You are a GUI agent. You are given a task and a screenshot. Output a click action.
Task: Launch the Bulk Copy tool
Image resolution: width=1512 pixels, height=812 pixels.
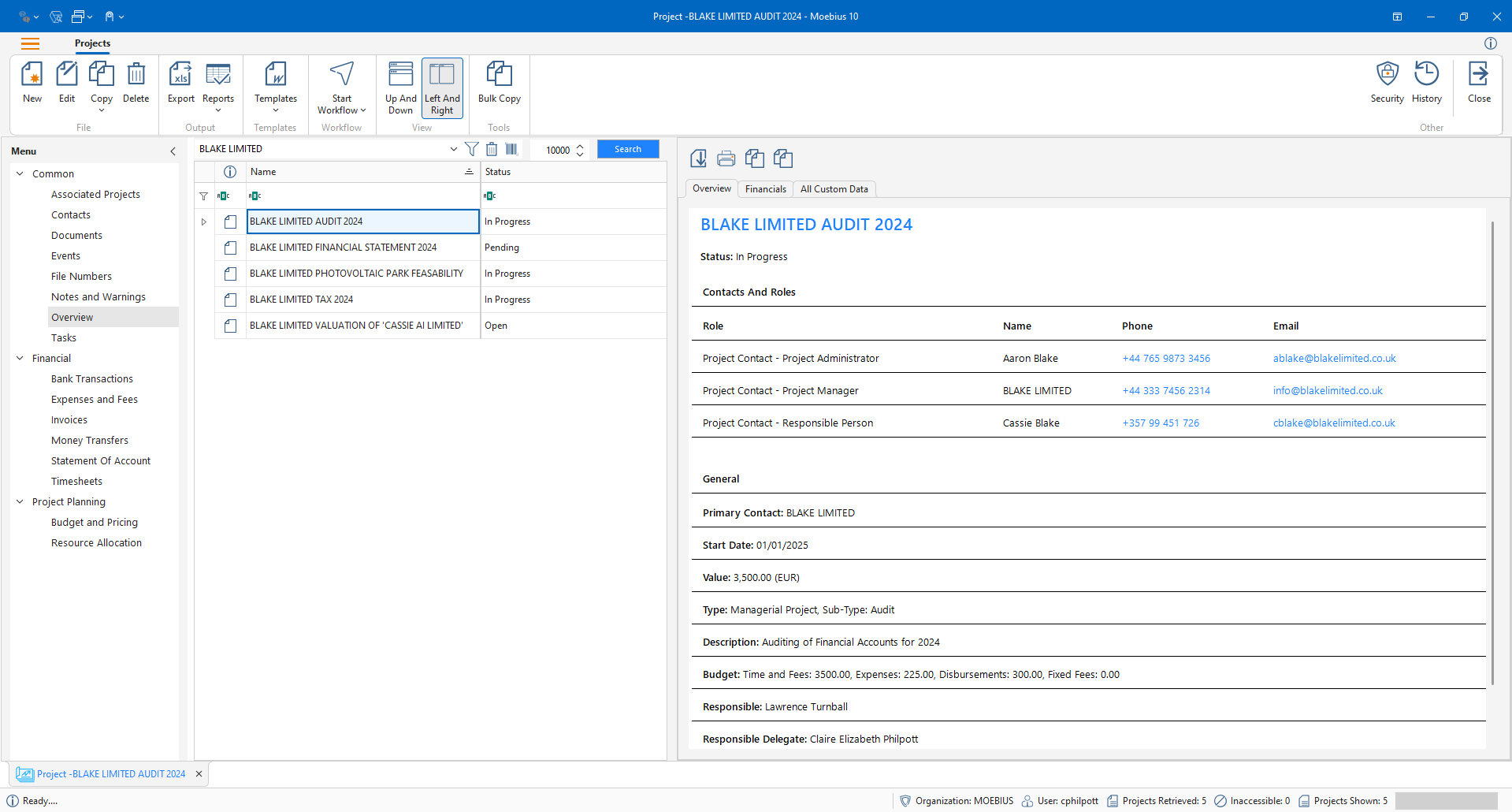coord(500,82)
